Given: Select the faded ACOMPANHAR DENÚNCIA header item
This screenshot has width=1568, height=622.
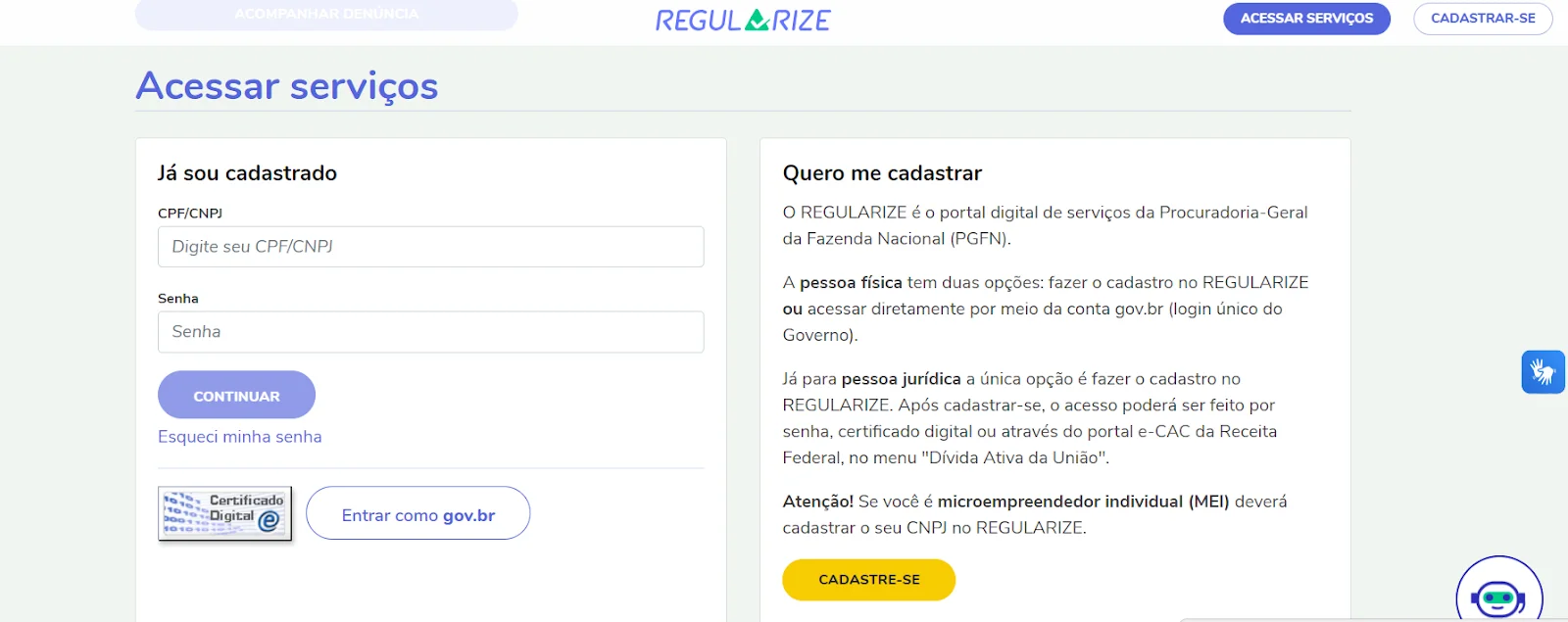Looking at the screenshot, I should [326, 15].
